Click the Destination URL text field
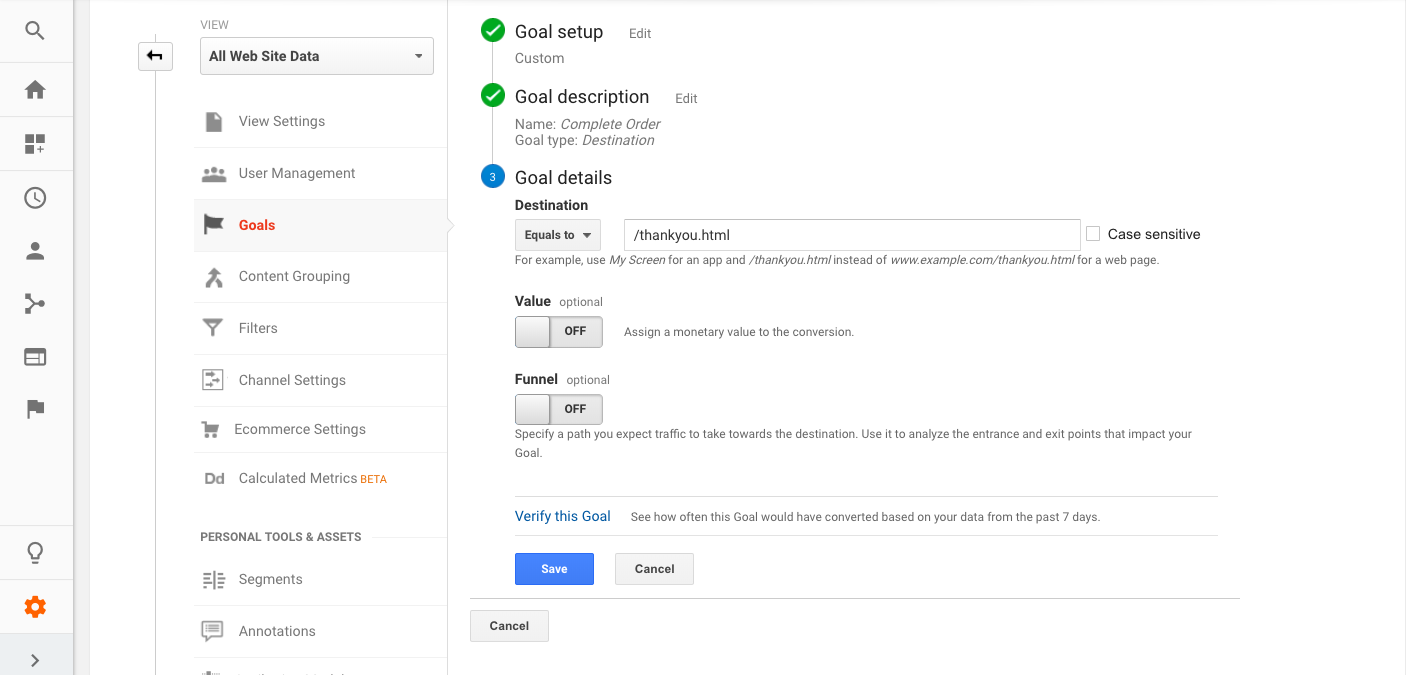This screenshot has height=675, width=1406. click(x=851, y=235)
